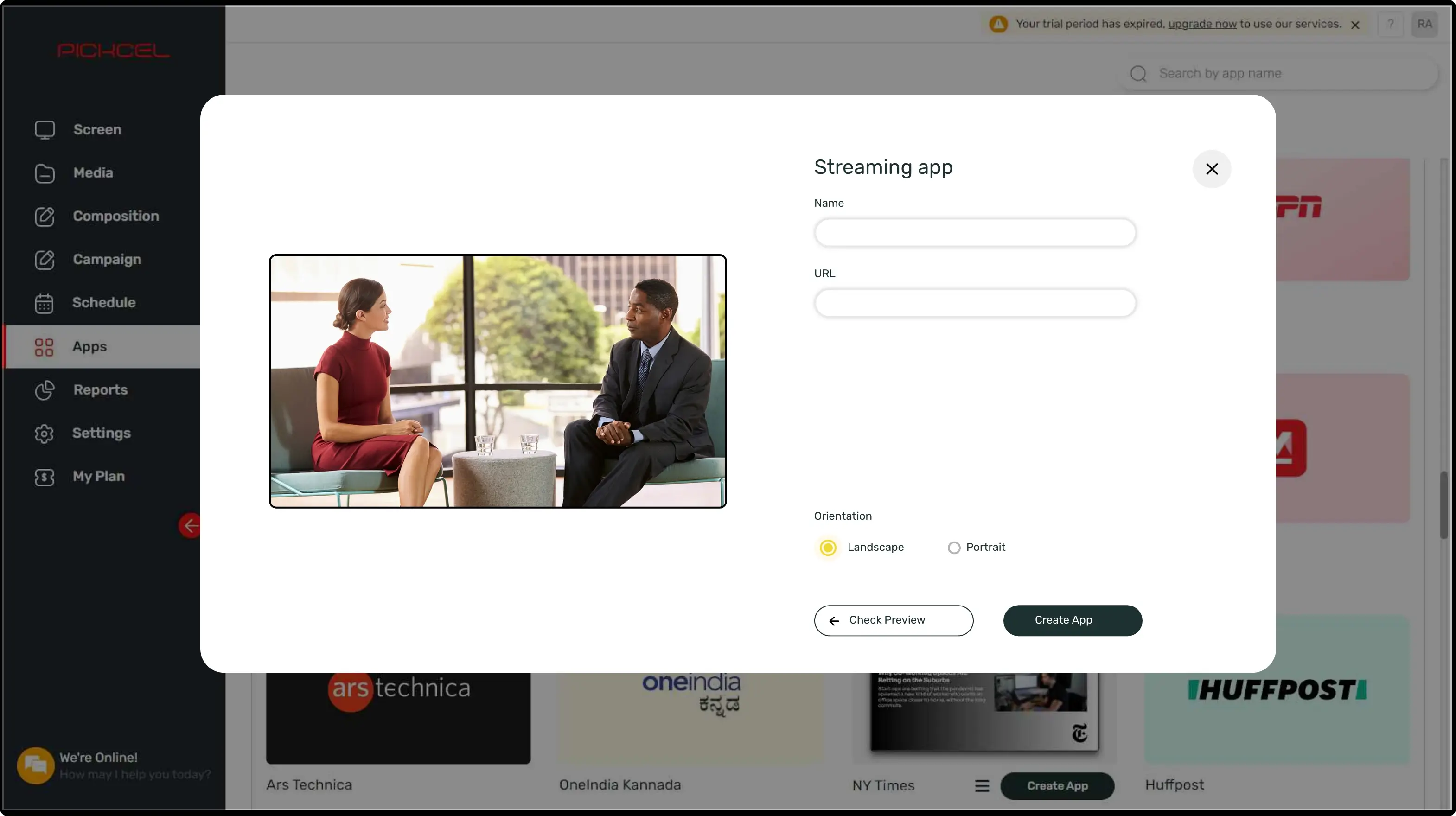Click the Pickcel logo

coord(113,51)
